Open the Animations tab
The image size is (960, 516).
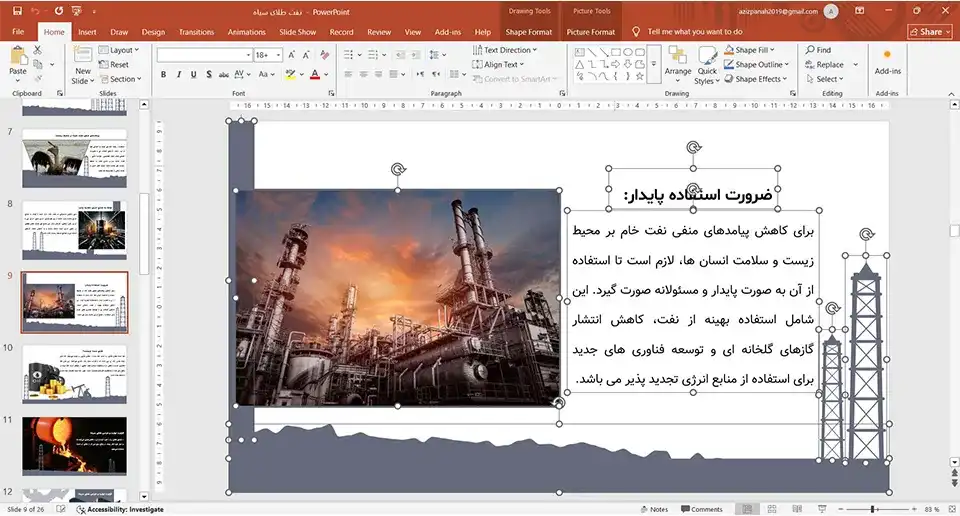(246, 32)
